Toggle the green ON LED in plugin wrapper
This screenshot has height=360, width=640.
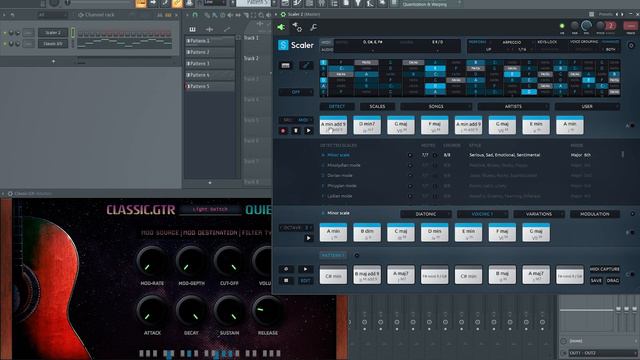tap(562, 26)
